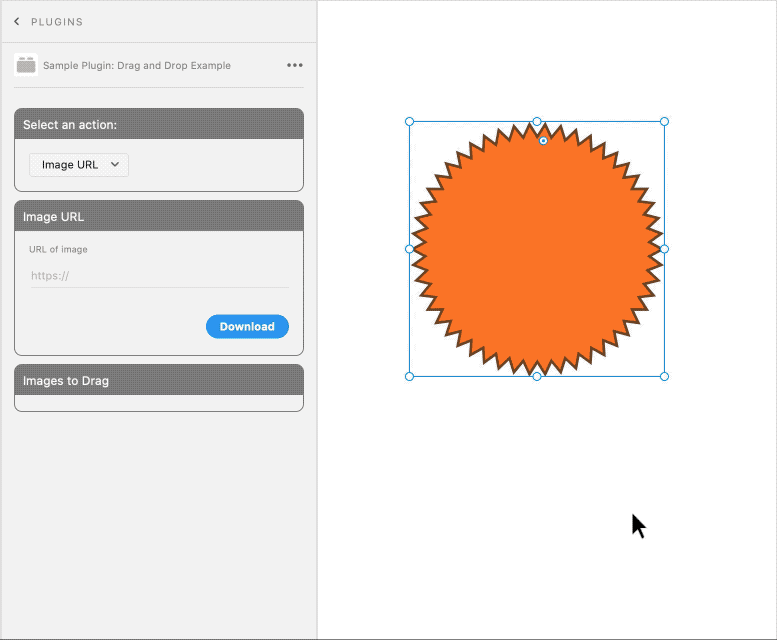This screenshot has width=777, height=640.
Task: Click the left-middle selection handle of the shape
Action: tap(409, 249)
